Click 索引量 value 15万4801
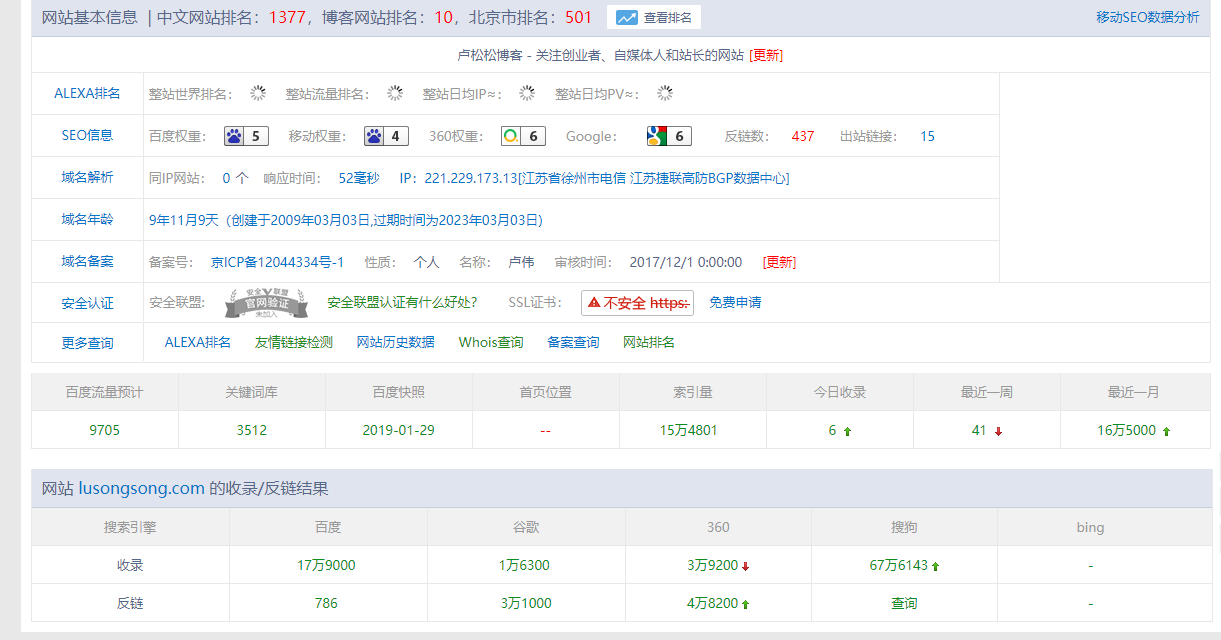This screenshot has height=640, width=1221. (688, 430)
